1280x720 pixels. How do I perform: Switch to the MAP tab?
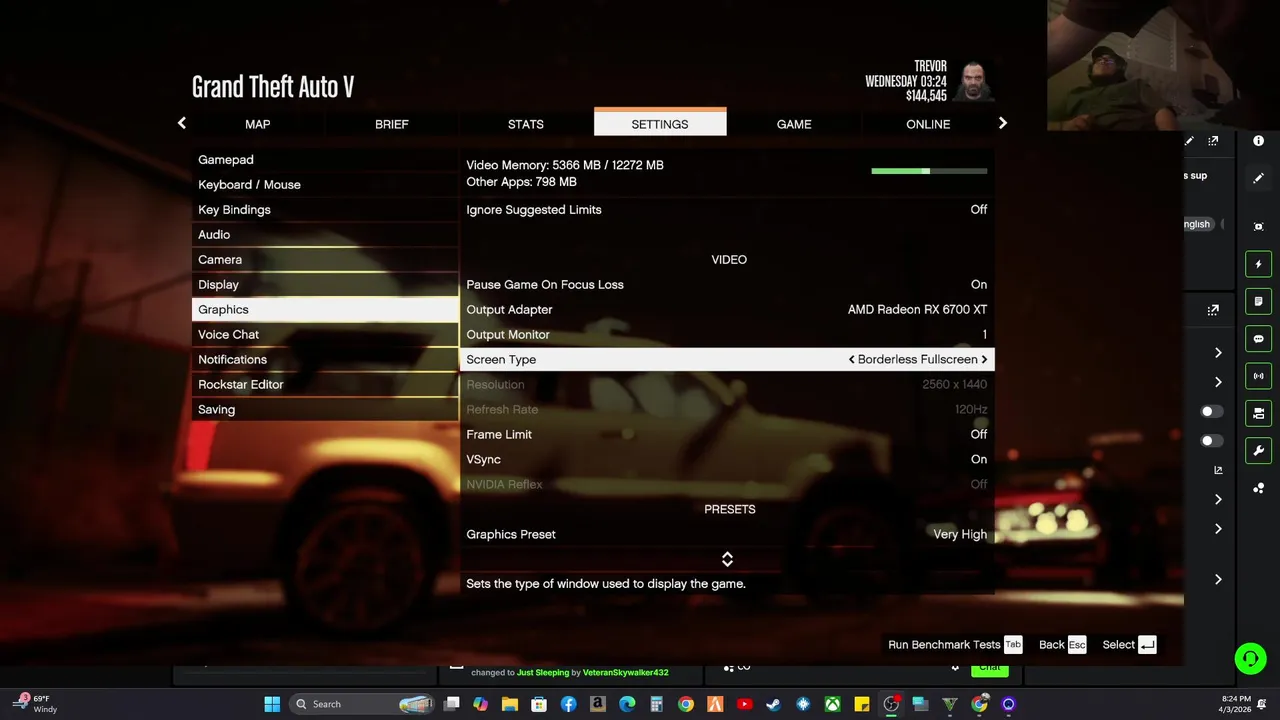click(258, 124)
